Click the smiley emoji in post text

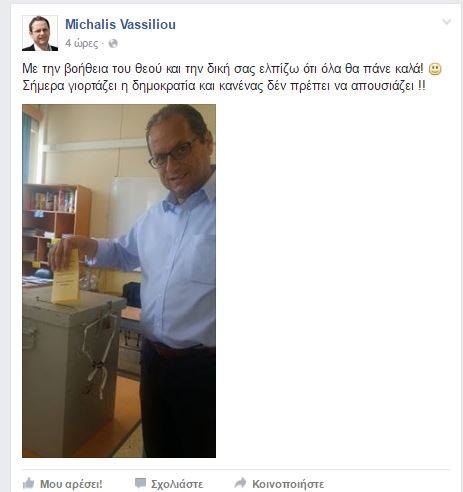pyautogui.click(x=435, y=69)
